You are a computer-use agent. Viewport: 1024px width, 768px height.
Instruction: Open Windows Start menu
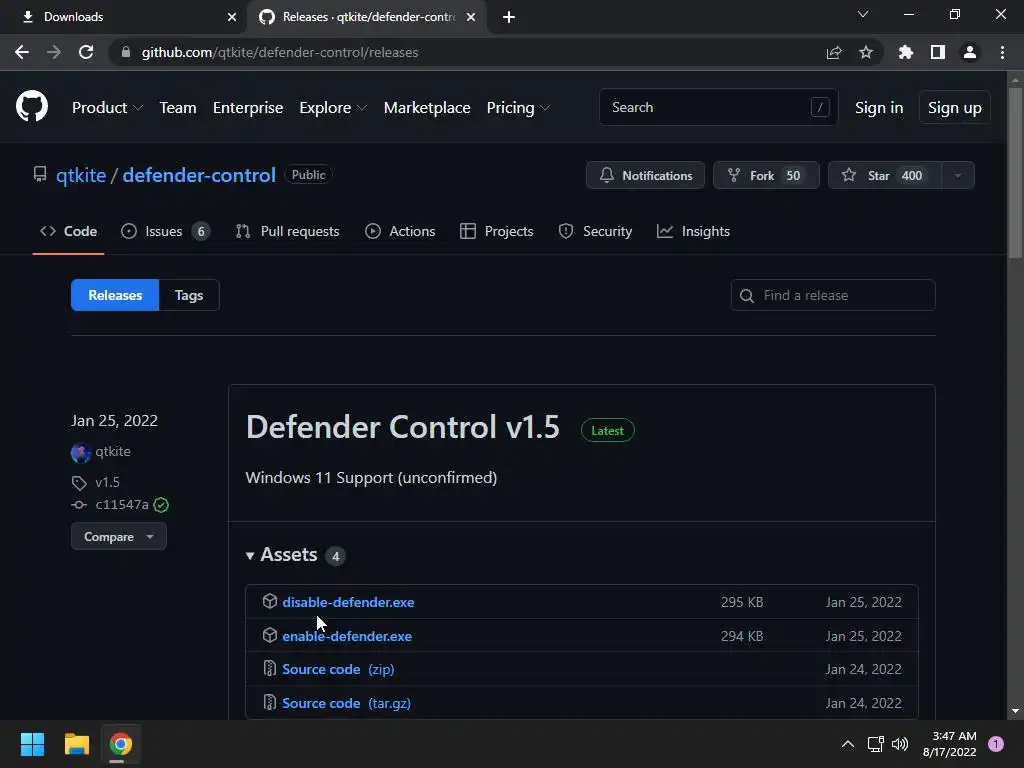[x=32, y=744]
